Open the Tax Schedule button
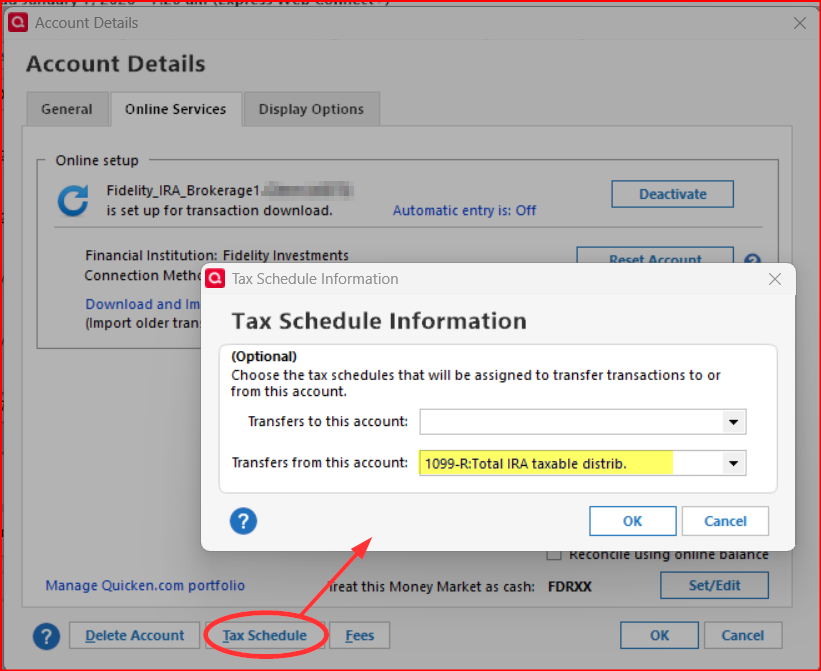821x671 pixels. click(x=265, y=635)
